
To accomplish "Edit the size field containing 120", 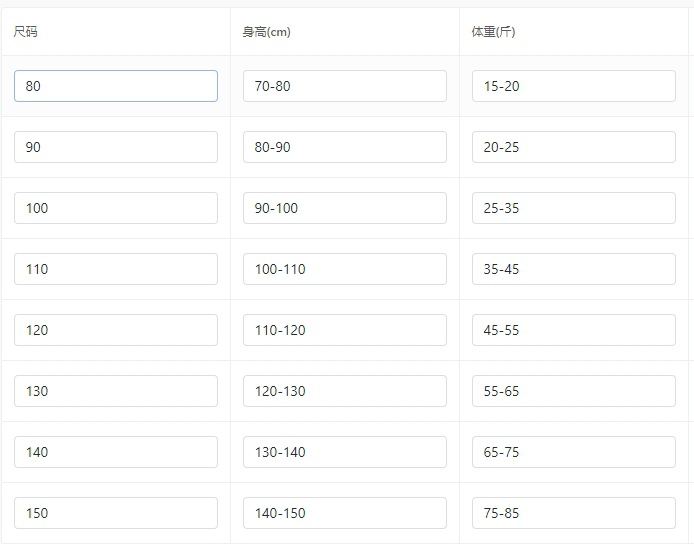I will [115, 330].
